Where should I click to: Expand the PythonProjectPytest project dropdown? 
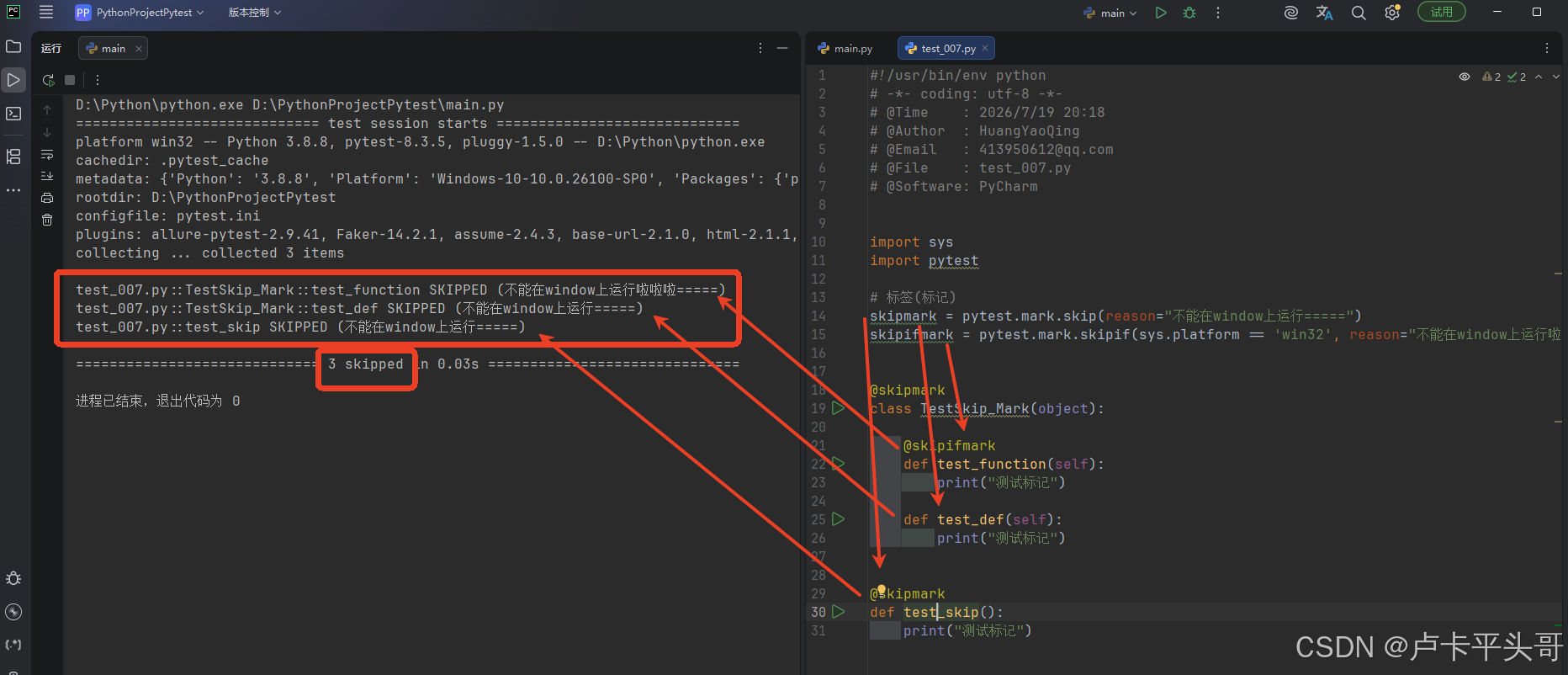[140, 13]
